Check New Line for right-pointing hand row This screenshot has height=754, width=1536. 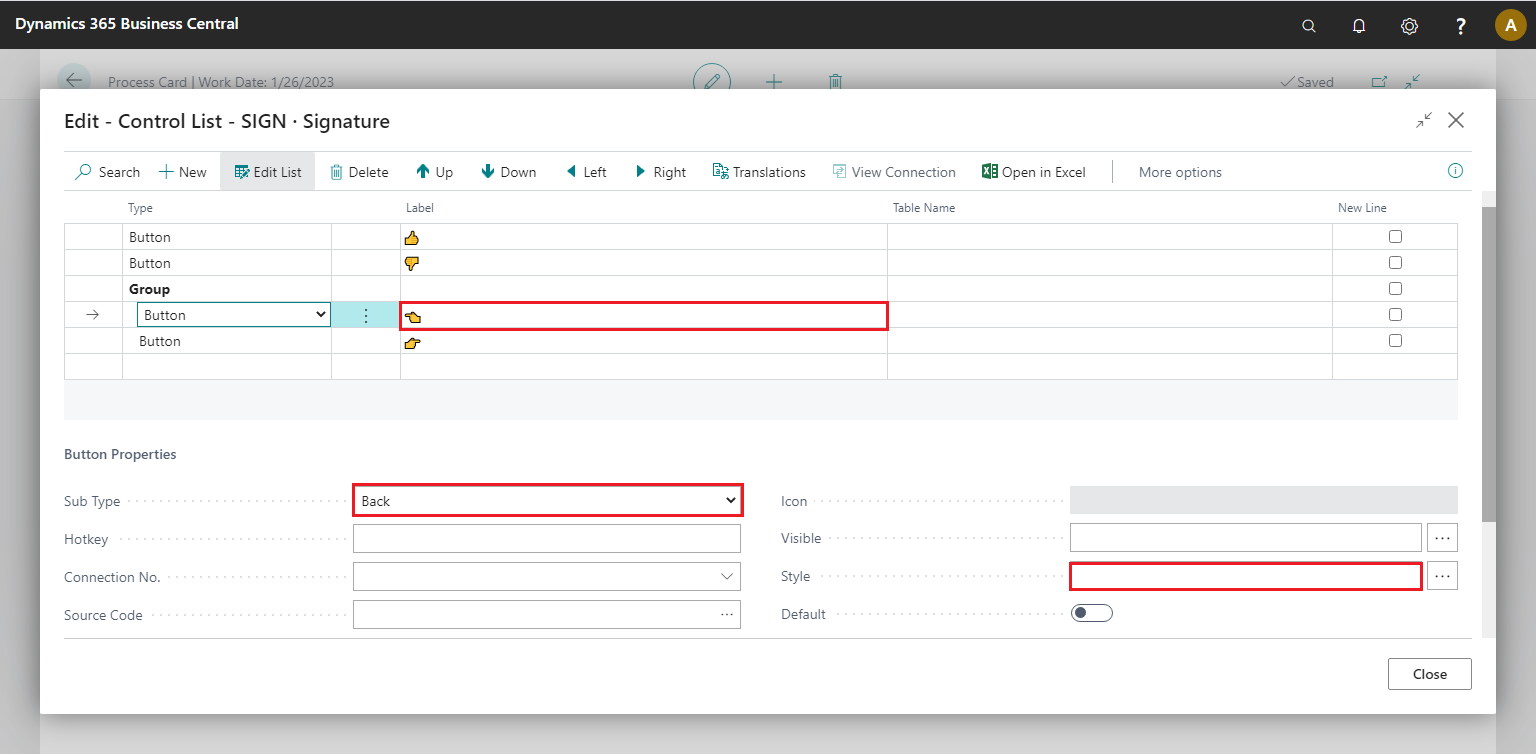tap(1395, 341)
